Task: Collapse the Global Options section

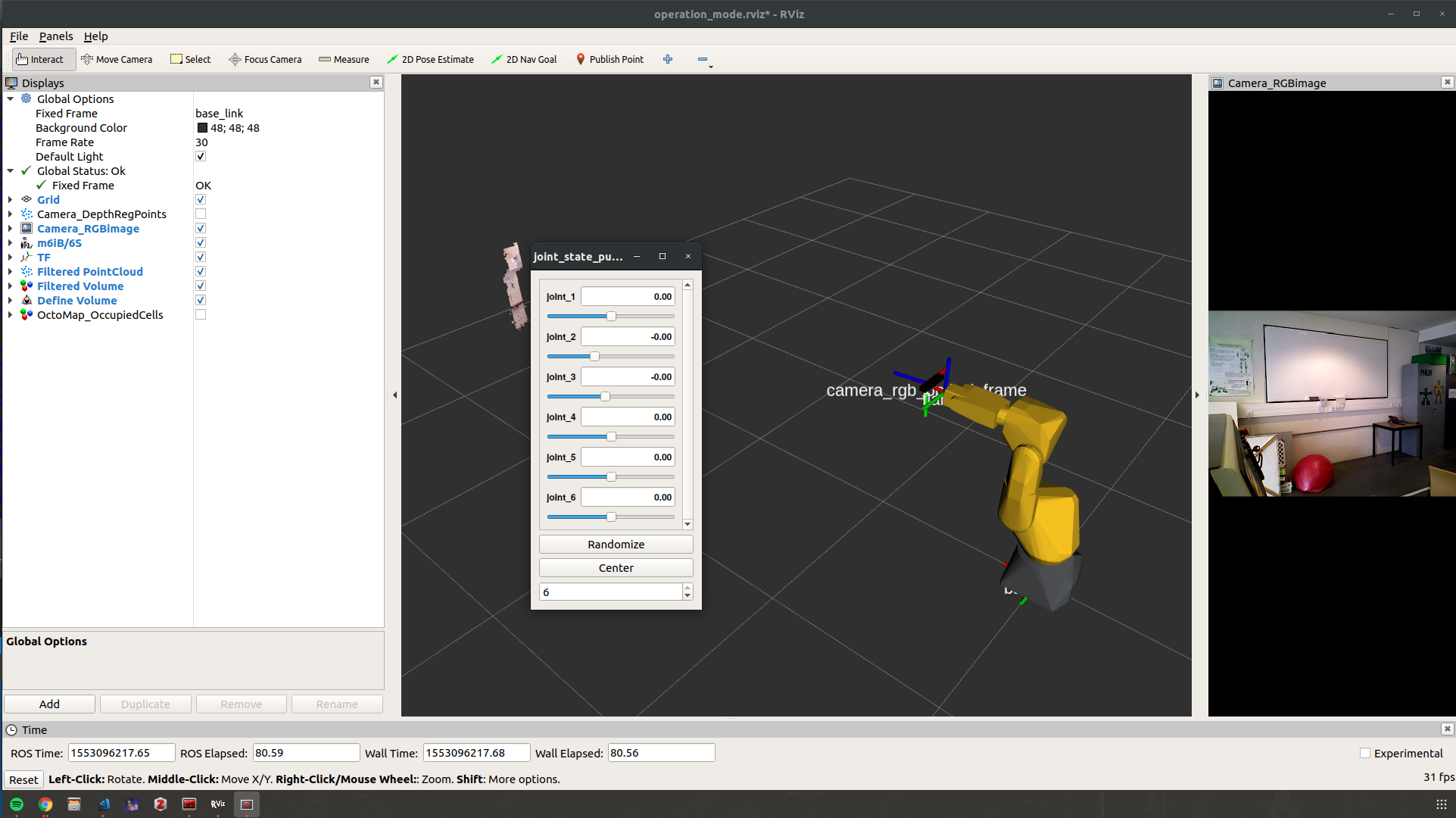Action: [x=10, y=99]
